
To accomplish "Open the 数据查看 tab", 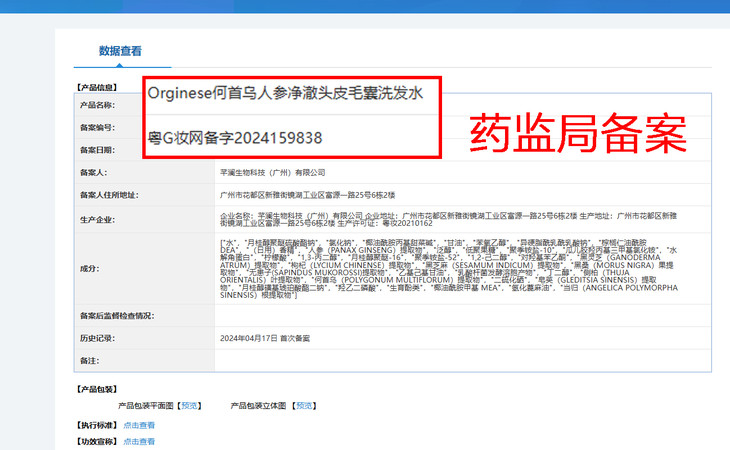I will 120,51.
